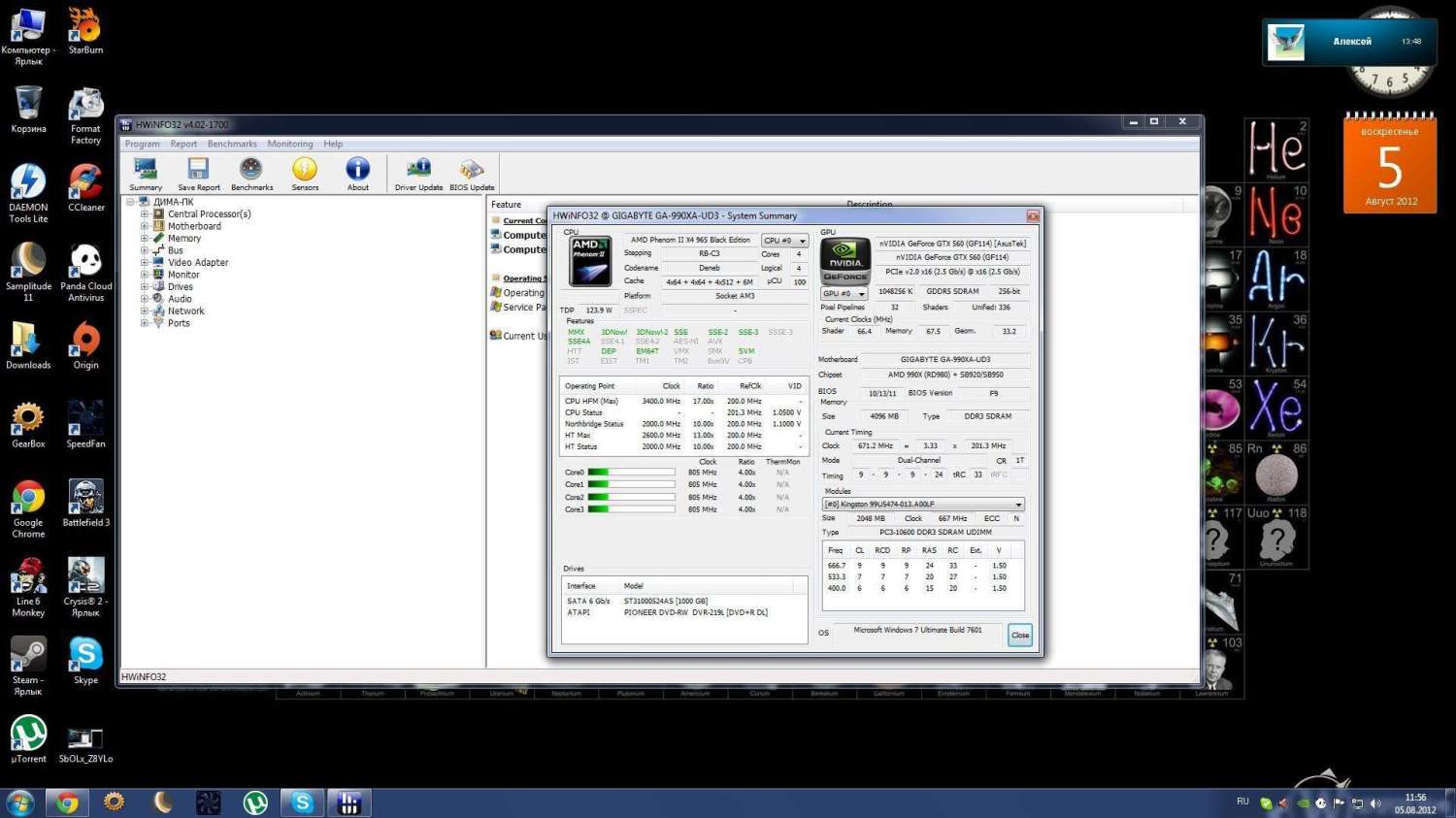The height and width of the screenshot is (818, 1456).
Task: Switch to Chrome on the taskbar
Action: point(67,802)
